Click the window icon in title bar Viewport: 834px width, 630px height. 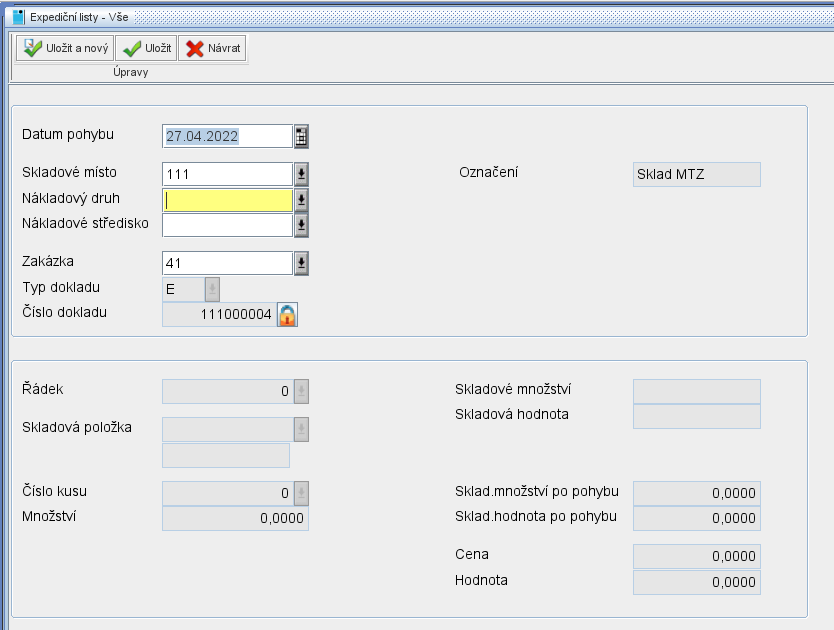point(18,17)
